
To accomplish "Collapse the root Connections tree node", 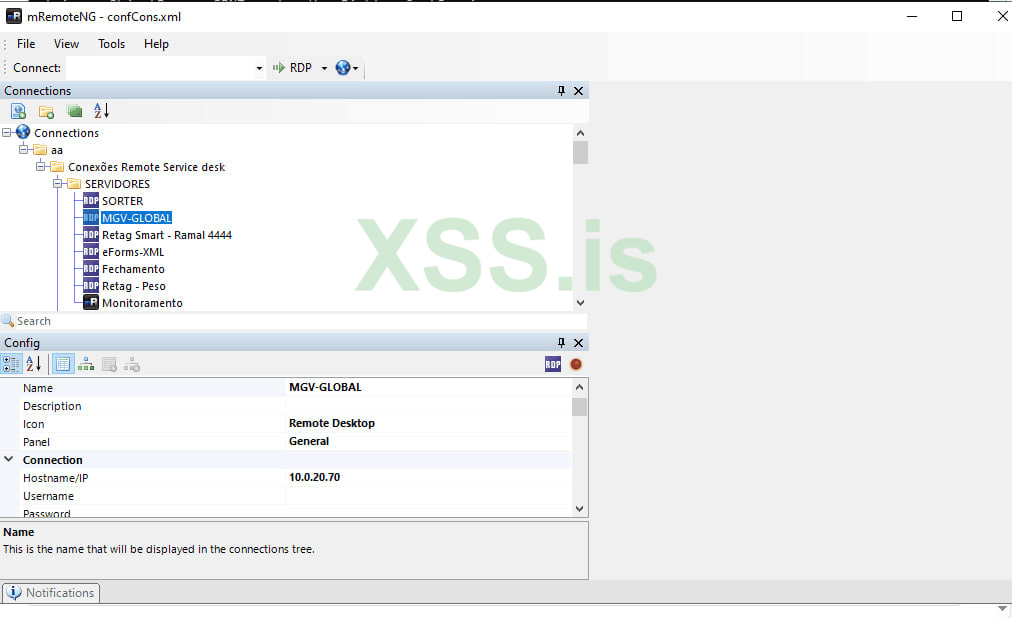I will 6,133.
